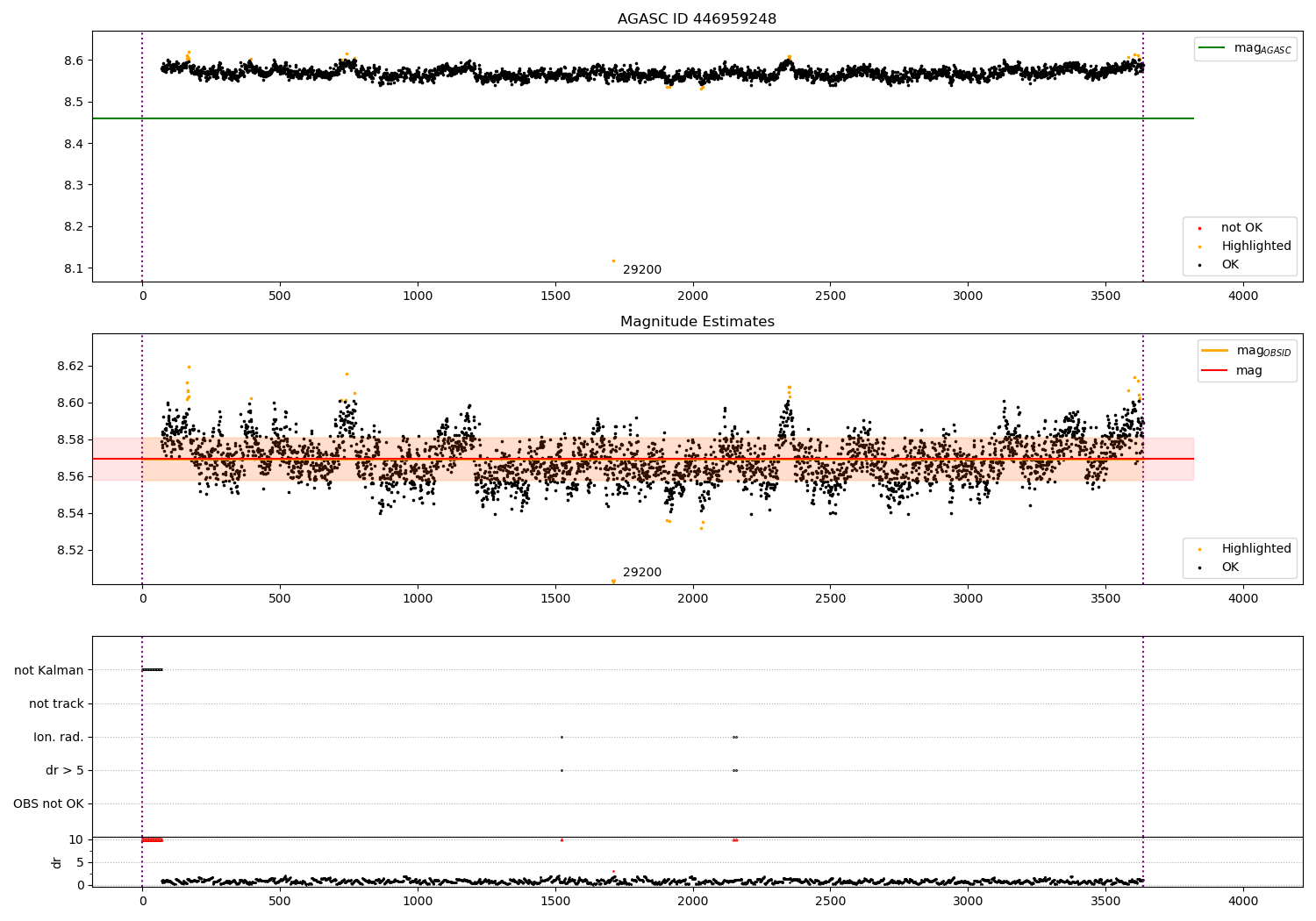Click the '29200' annotation in Magnitude Estimates plot
Viewport: 1316px width, 921px height.
pyautogui.click(x=642, y=573)
